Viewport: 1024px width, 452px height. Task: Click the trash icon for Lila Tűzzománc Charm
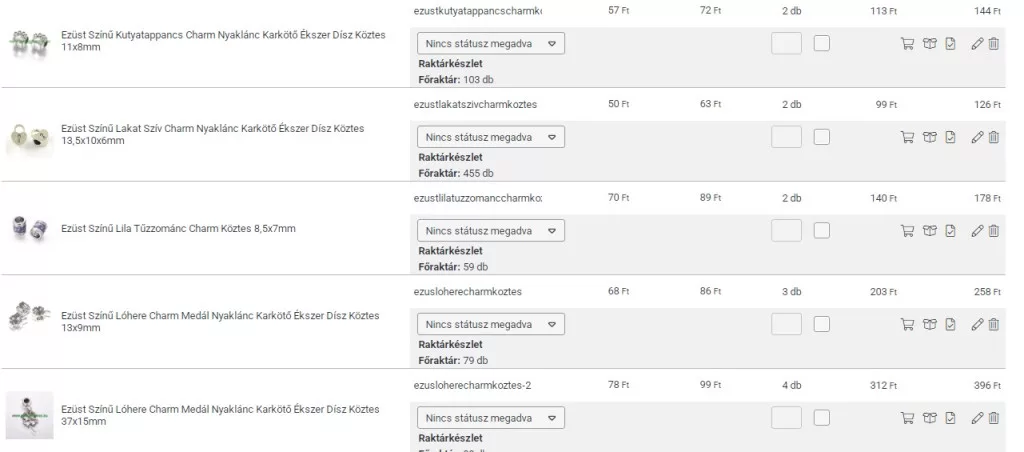993,231
